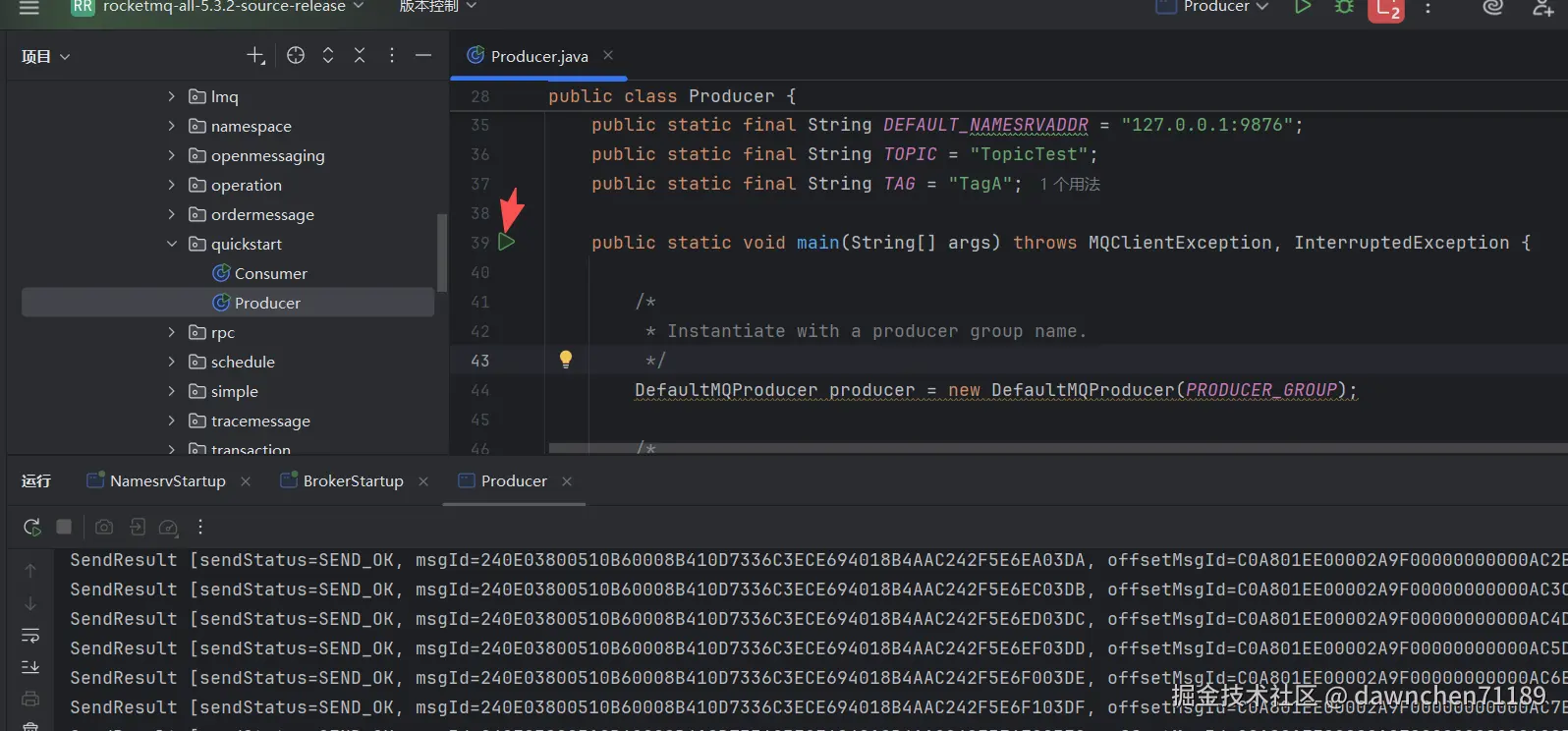Toggle scroll-to-end in the console
The image size is (1568, 731).
coord(30,667)
